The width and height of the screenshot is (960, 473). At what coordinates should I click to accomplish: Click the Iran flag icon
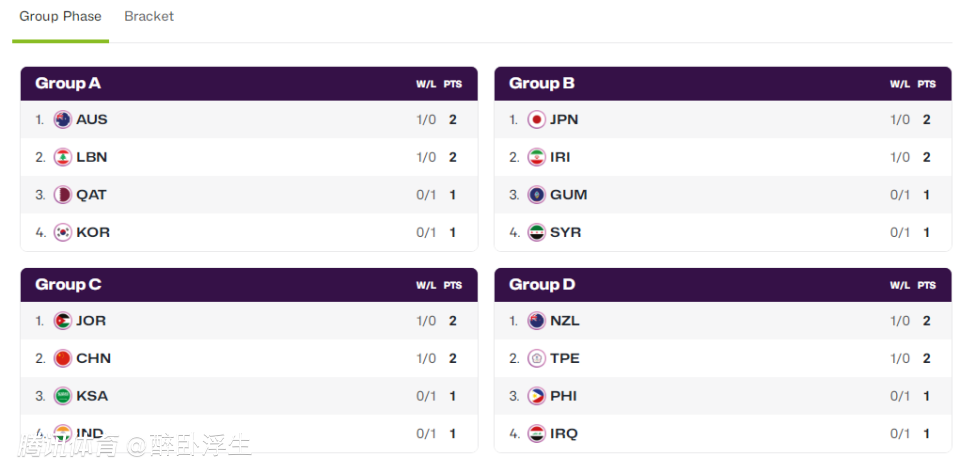point(537,157)
